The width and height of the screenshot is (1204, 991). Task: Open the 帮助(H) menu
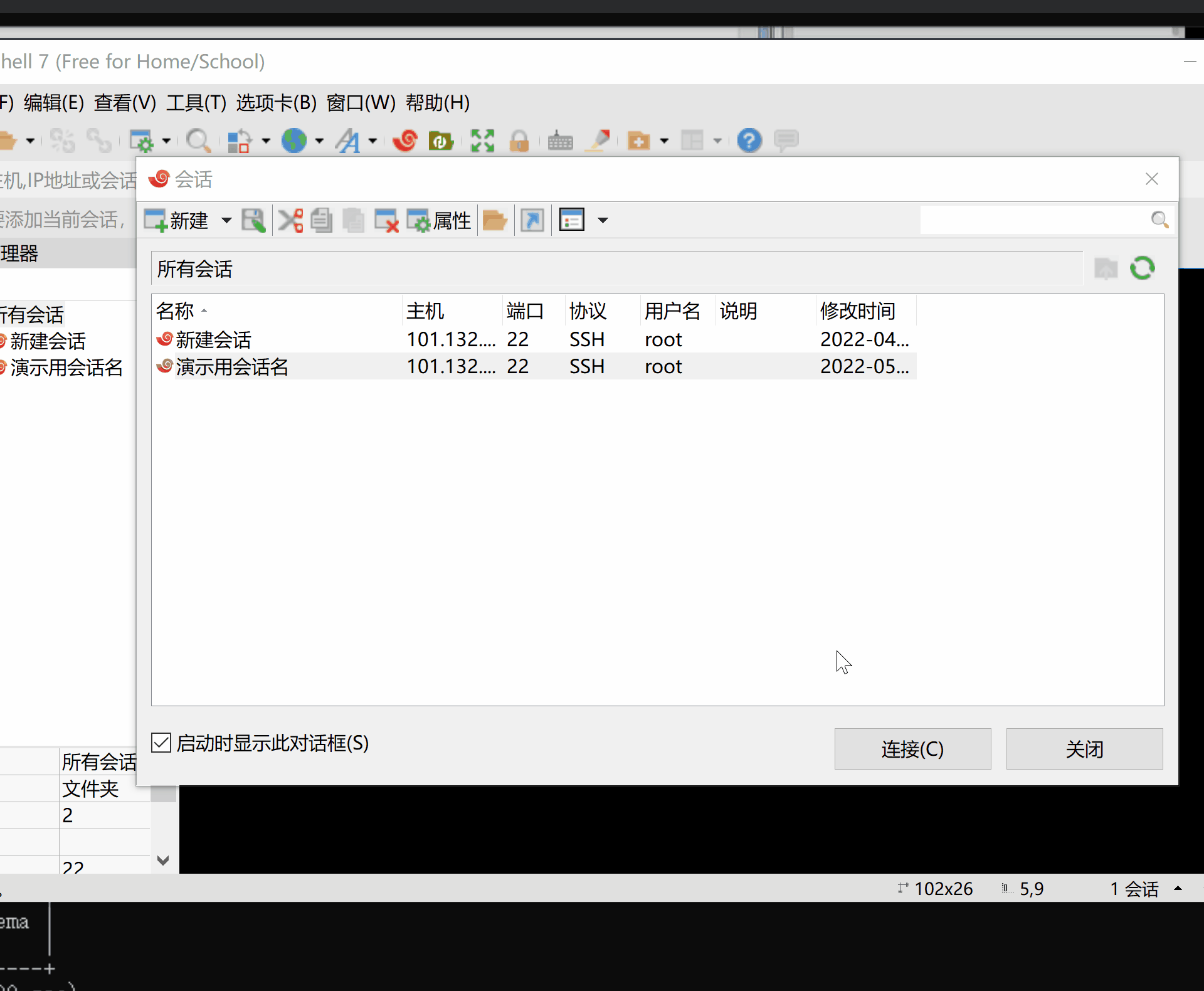pos(438,102)
